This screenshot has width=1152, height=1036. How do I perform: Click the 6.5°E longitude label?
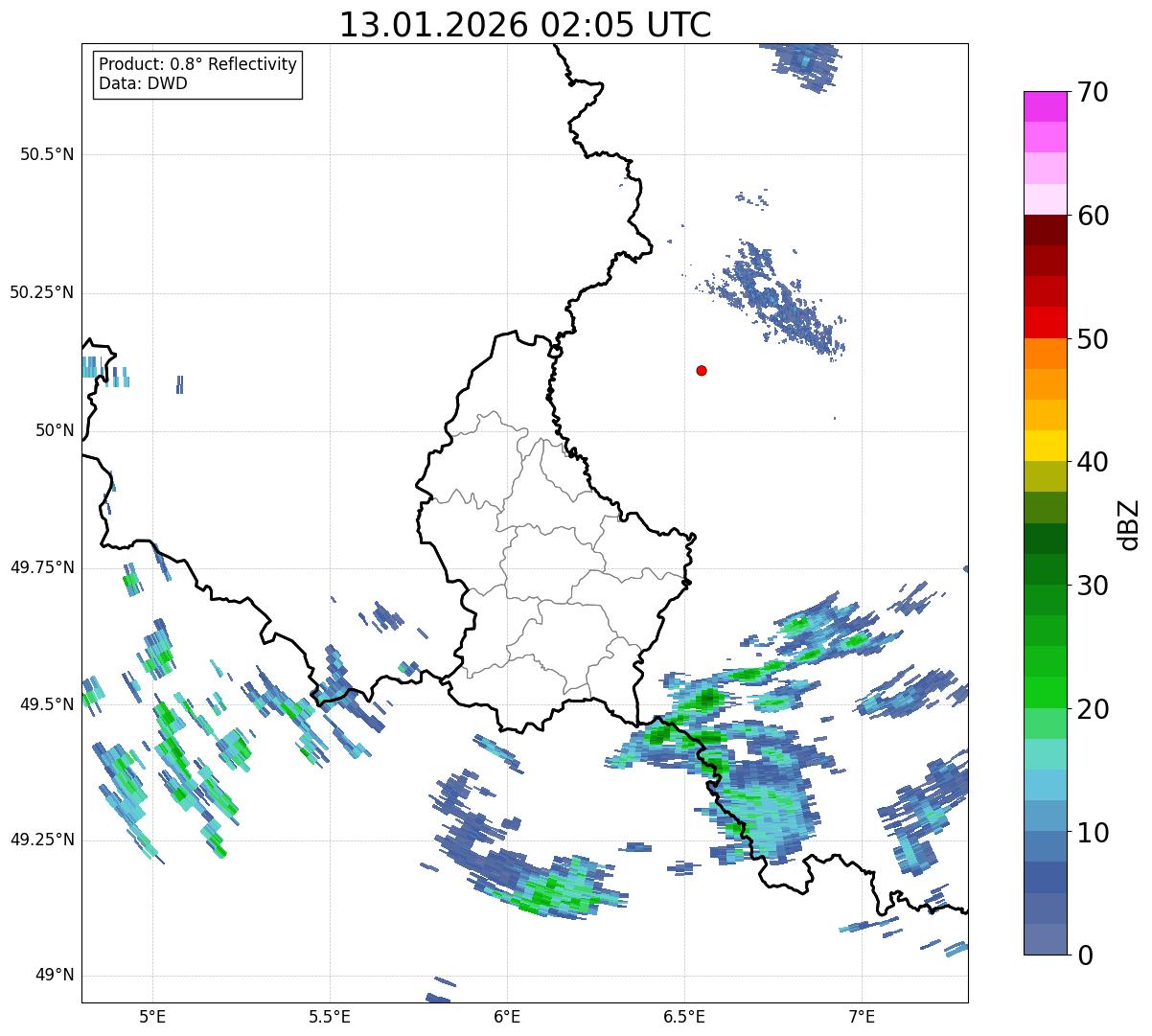pos(684,1016)
